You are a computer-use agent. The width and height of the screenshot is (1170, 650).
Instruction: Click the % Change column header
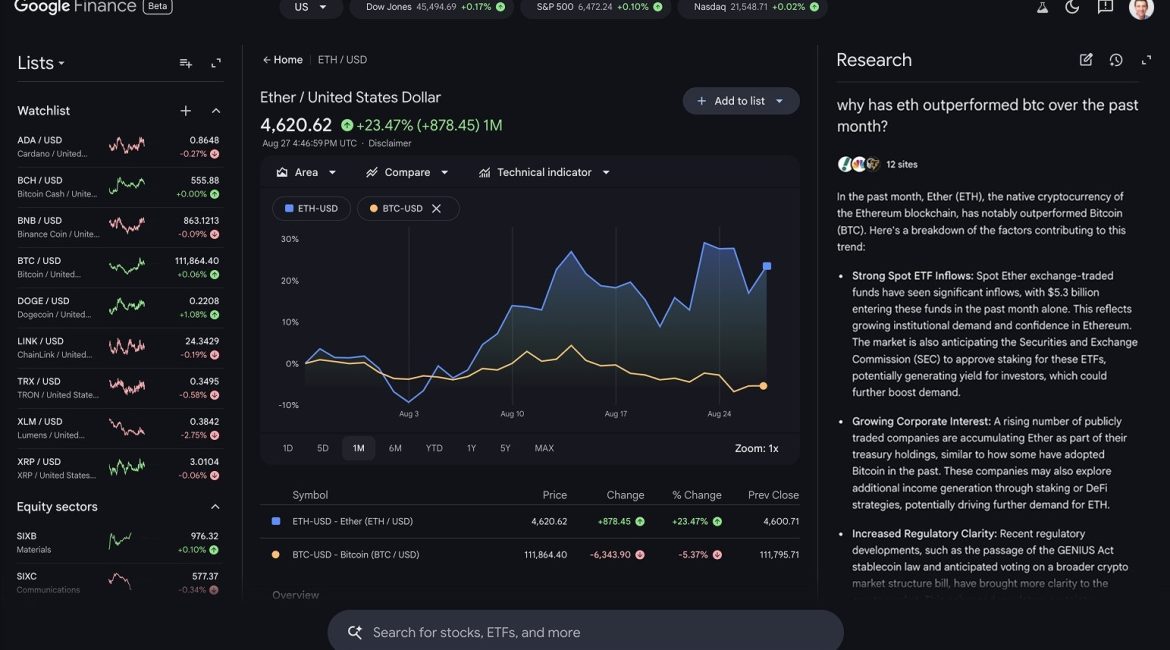click(x=696, y=495)
